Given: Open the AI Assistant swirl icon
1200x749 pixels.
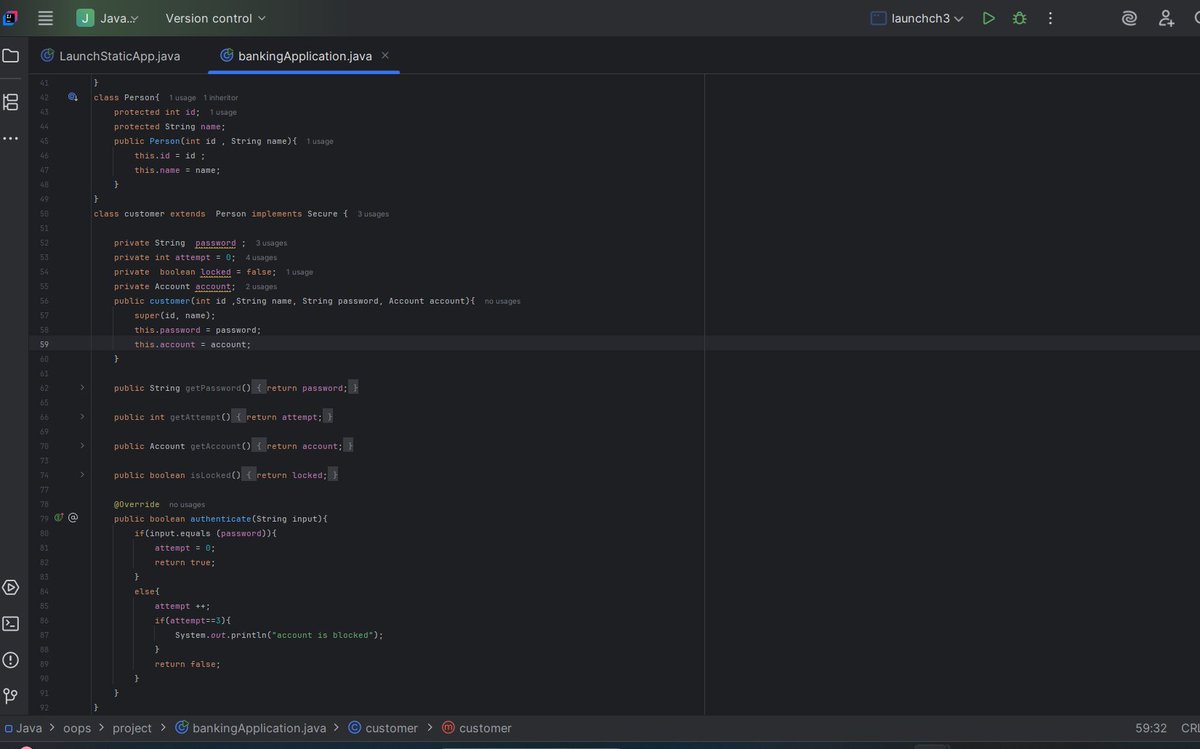Looking at the screenshot, I should [1129, 18].
